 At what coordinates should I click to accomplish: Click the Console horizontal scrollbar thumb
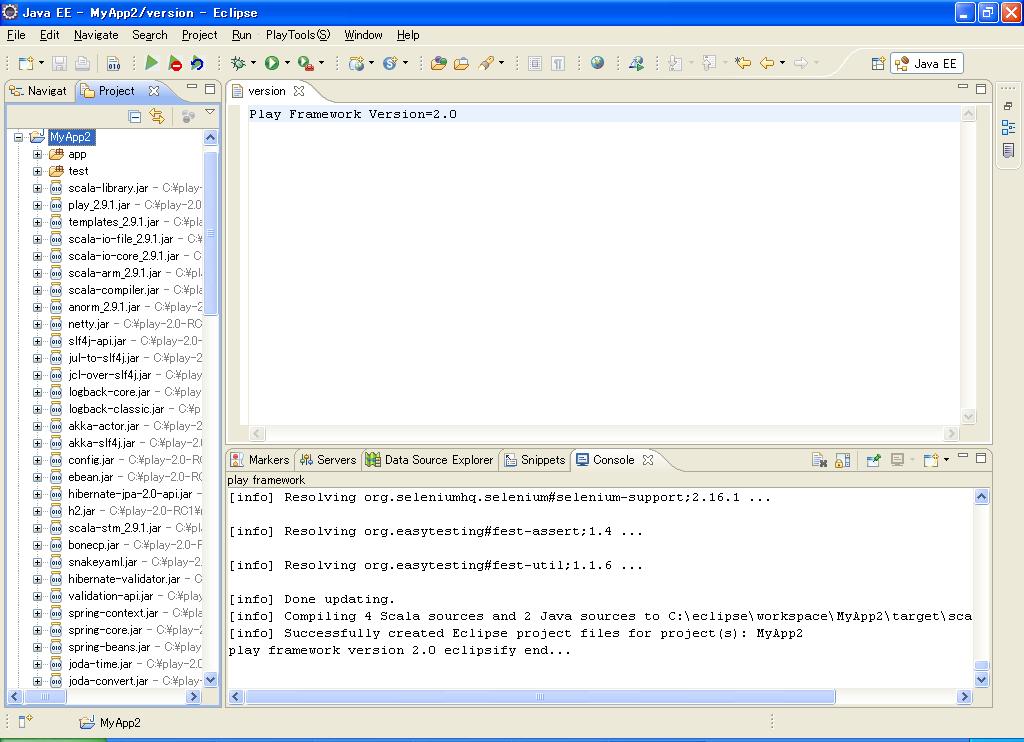pyautogui.click(x=540, y=697)
